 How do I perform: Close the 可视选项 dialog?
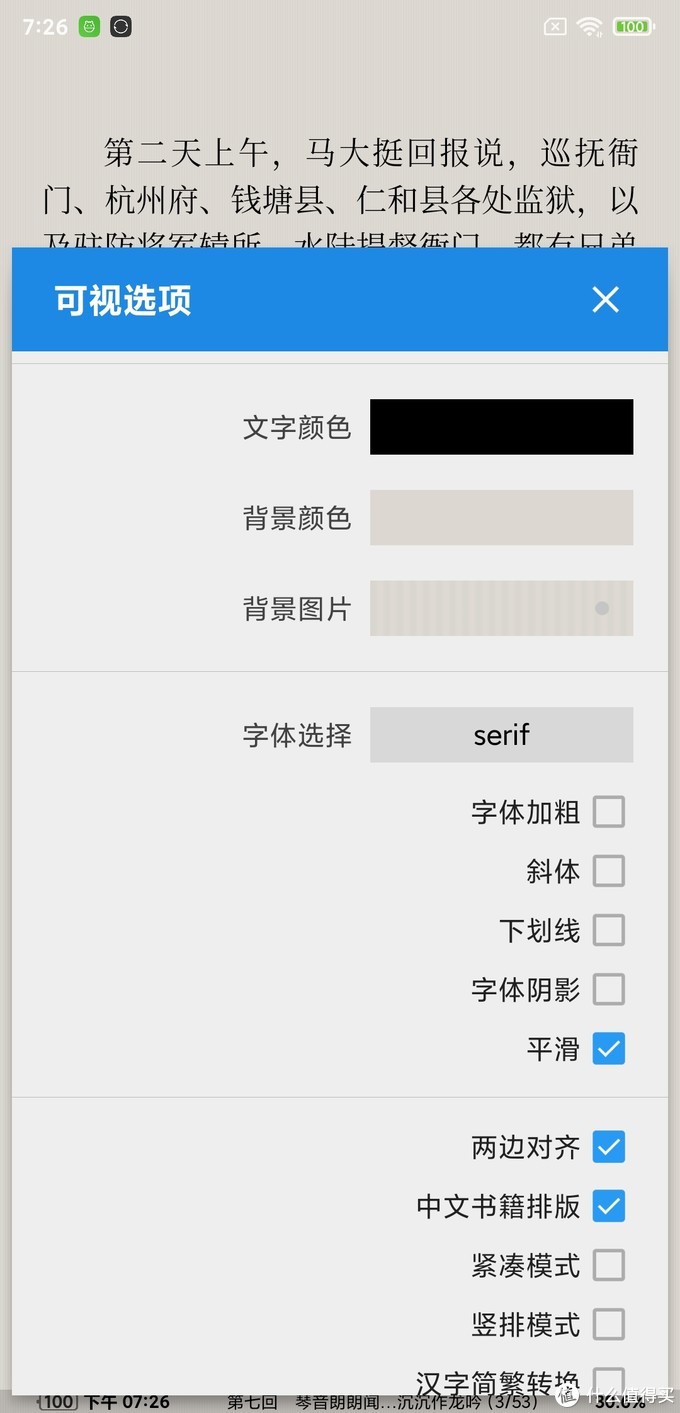(605, 299)
